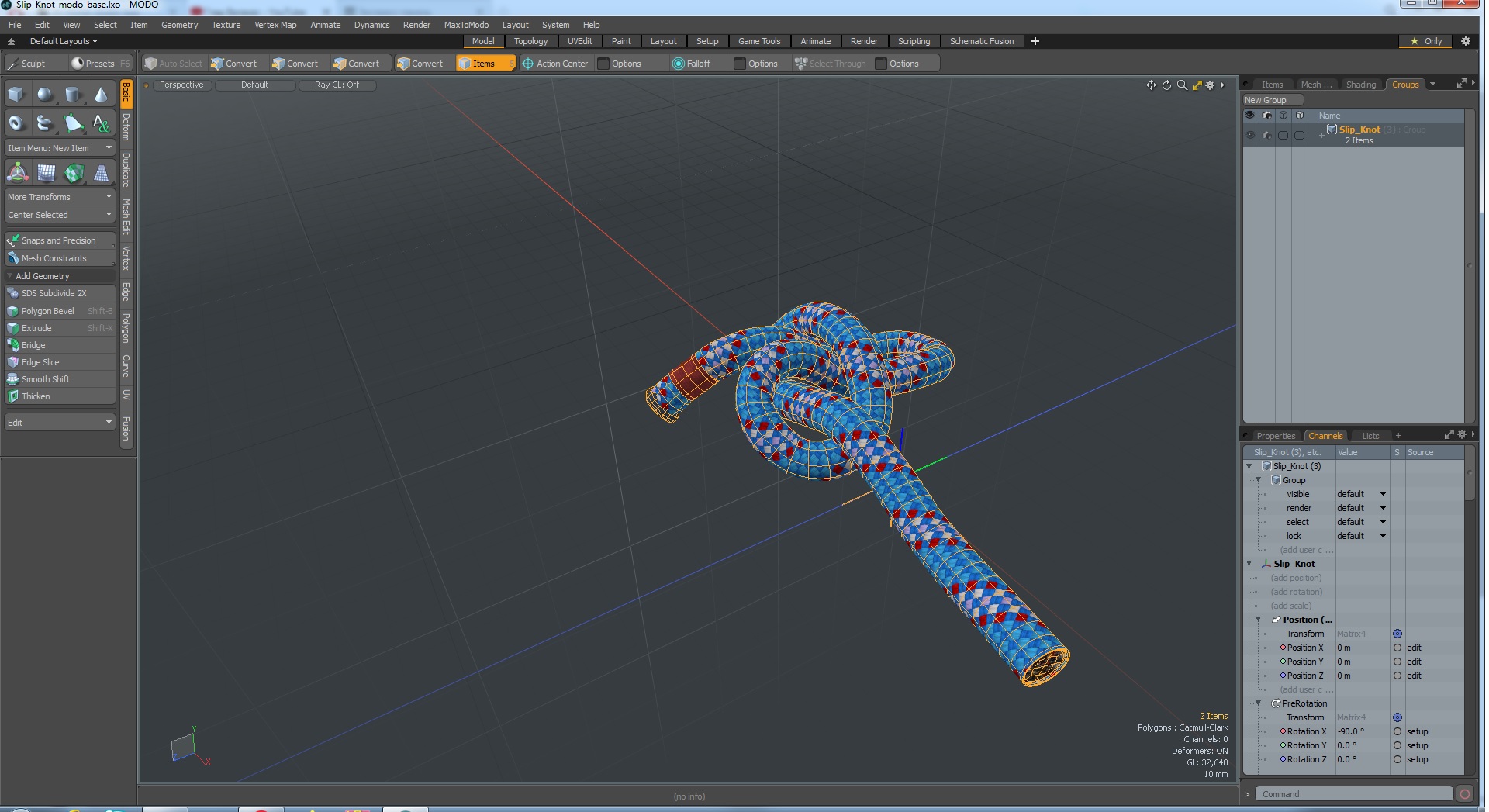1489x812 pixels.
Task: Toggle first cube-column checkbox of Slip_Knot row
Action: coord(1283,135)
